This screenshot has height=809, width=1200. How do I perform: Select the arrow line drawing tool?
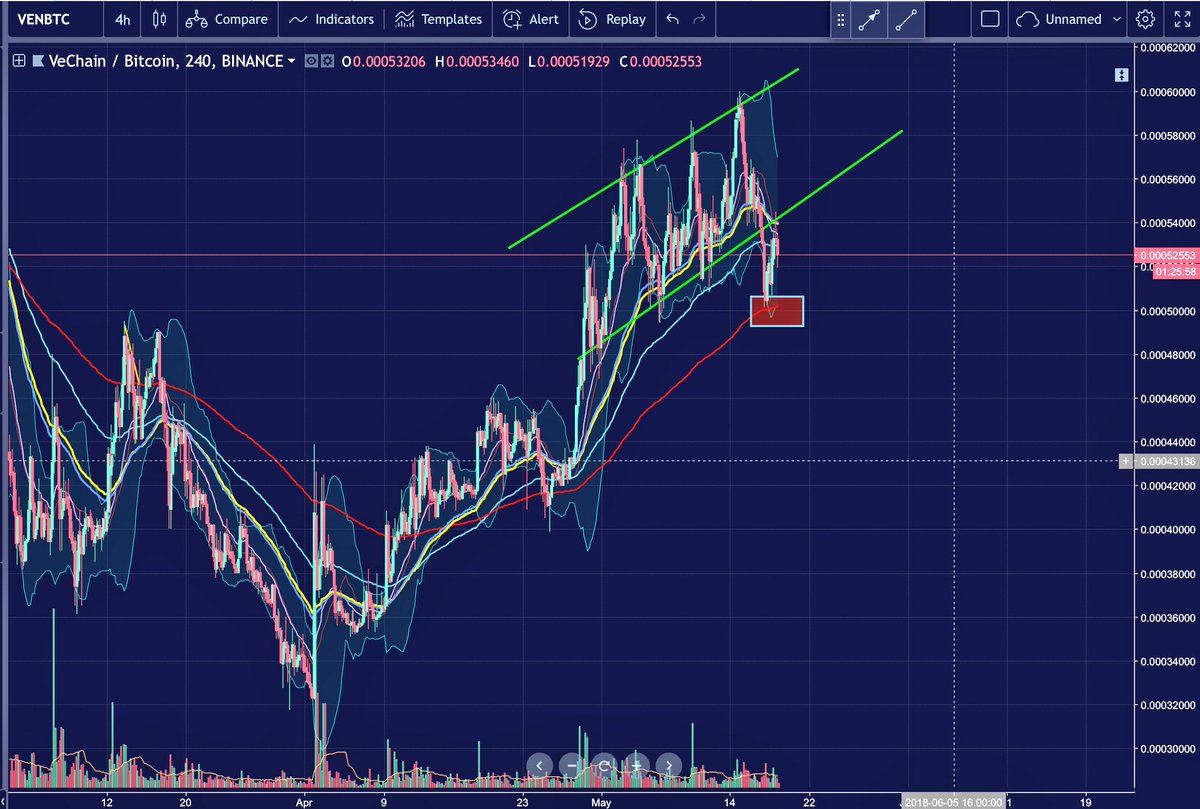(868, 20)
